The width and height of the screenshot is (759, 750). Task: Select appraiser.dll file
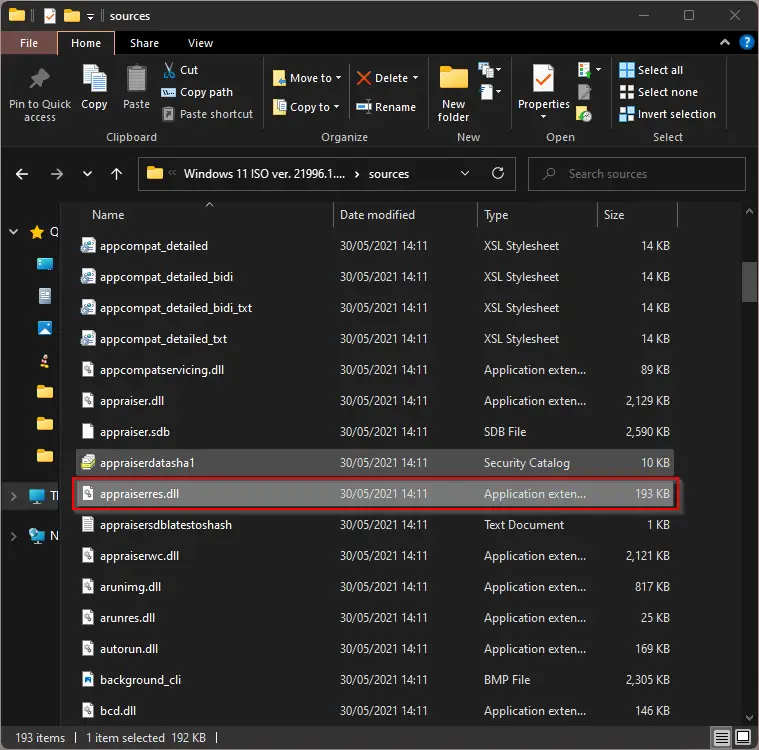point(375,401)
